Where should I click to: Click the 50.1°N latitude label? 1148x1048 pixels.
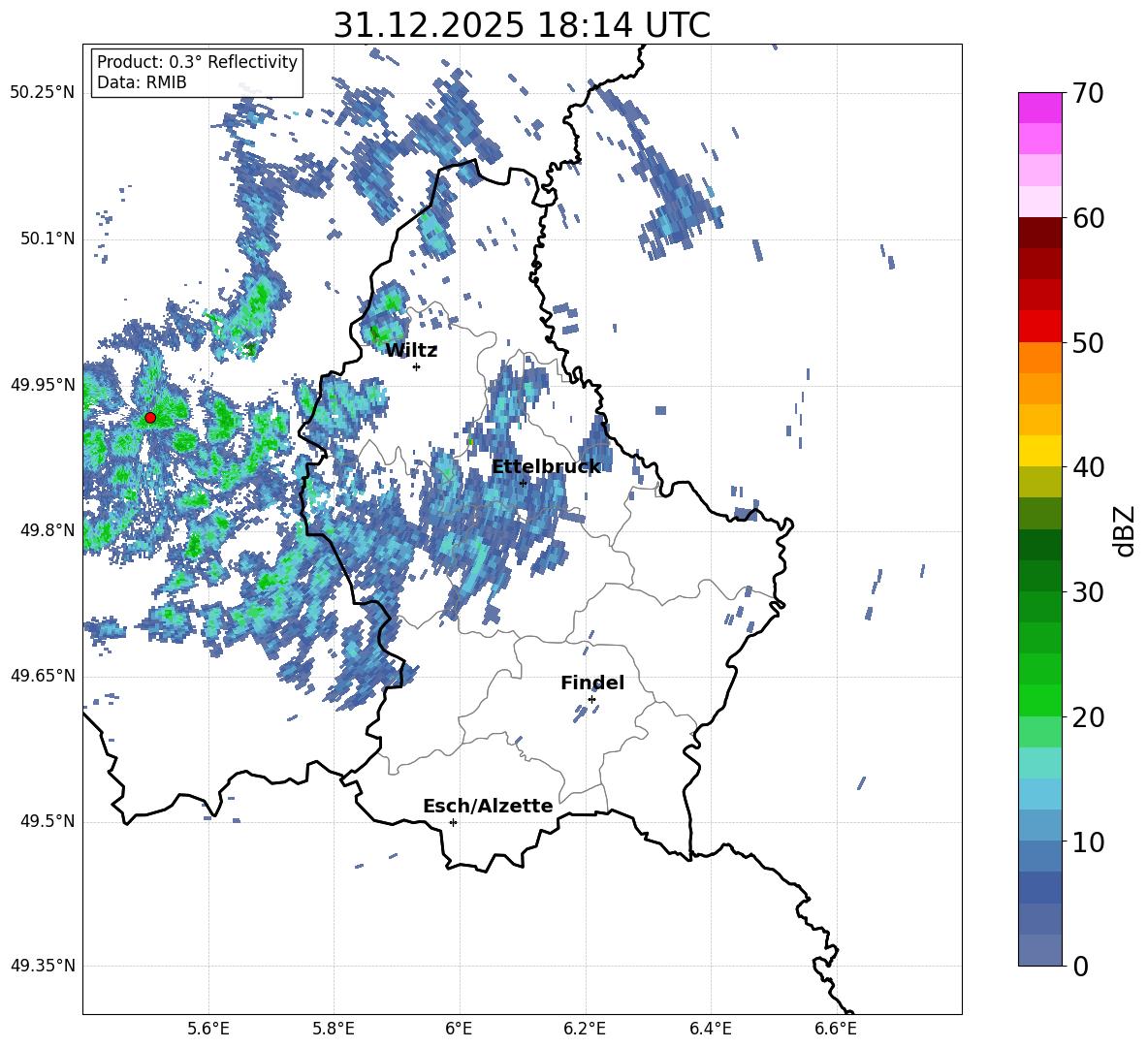tap(48, 239)
